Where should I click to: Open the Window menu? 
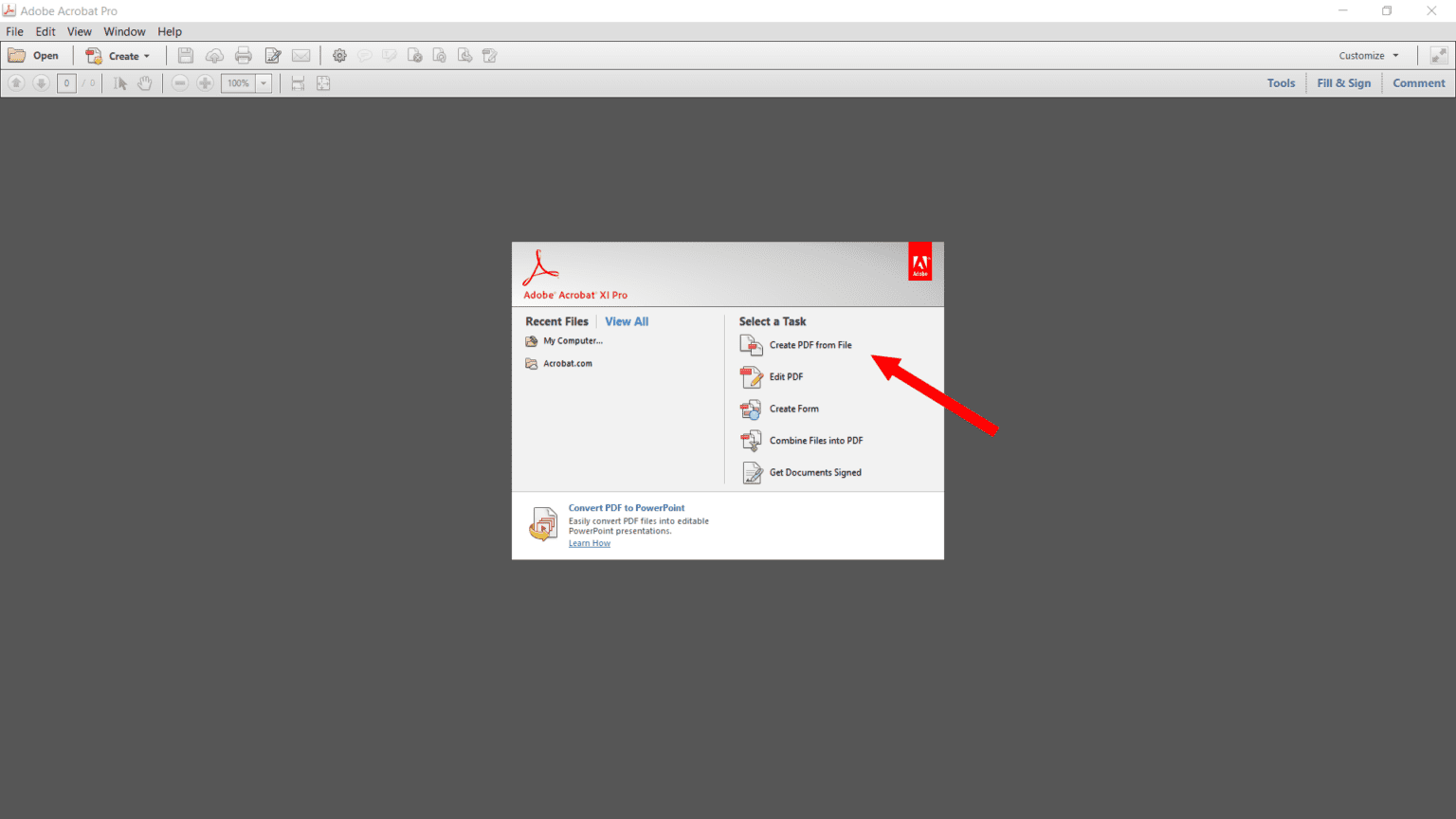tap(124, 31)
